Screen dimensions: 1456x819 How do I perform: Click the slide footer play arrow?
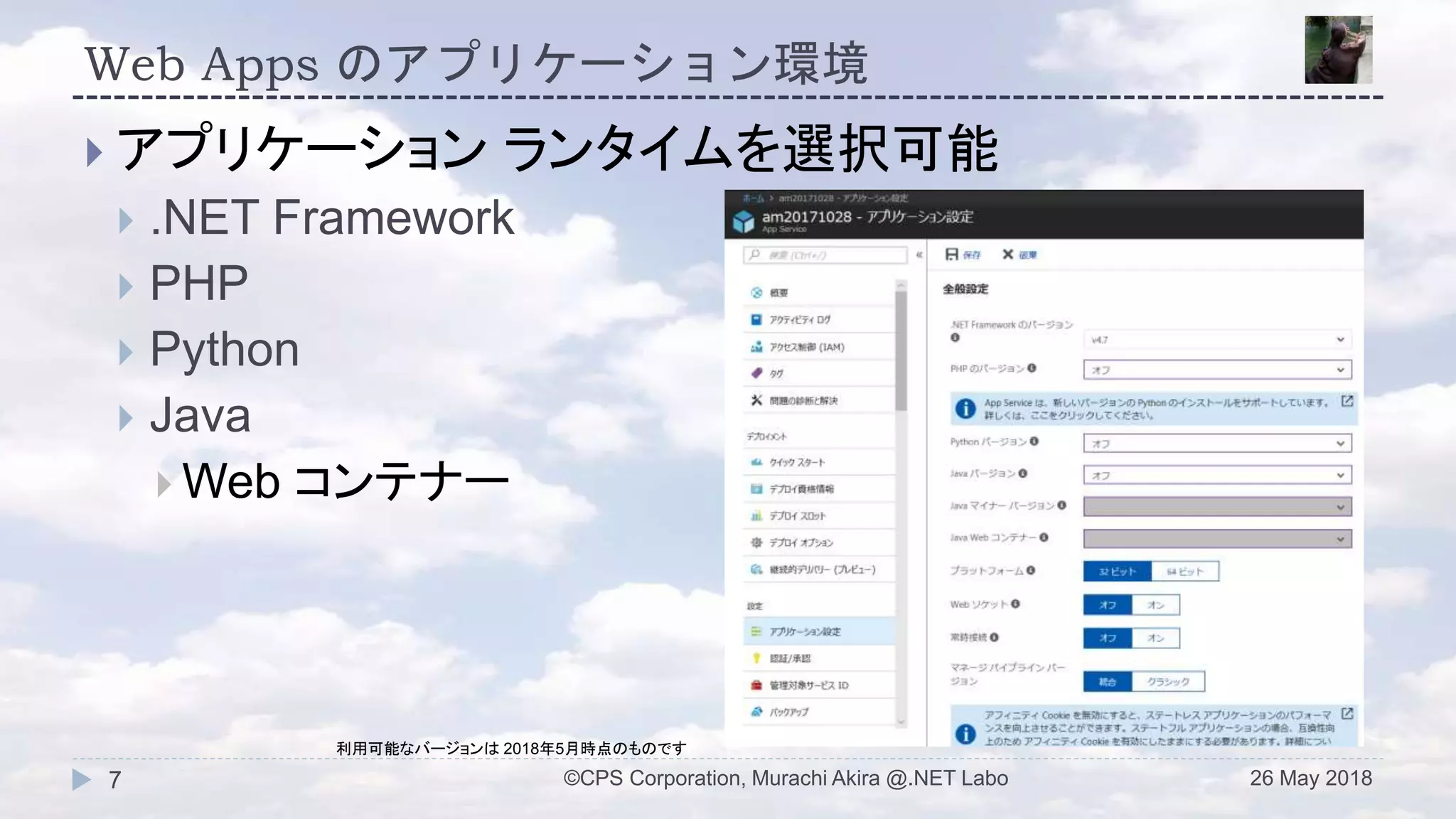click(x=82, y=779)
